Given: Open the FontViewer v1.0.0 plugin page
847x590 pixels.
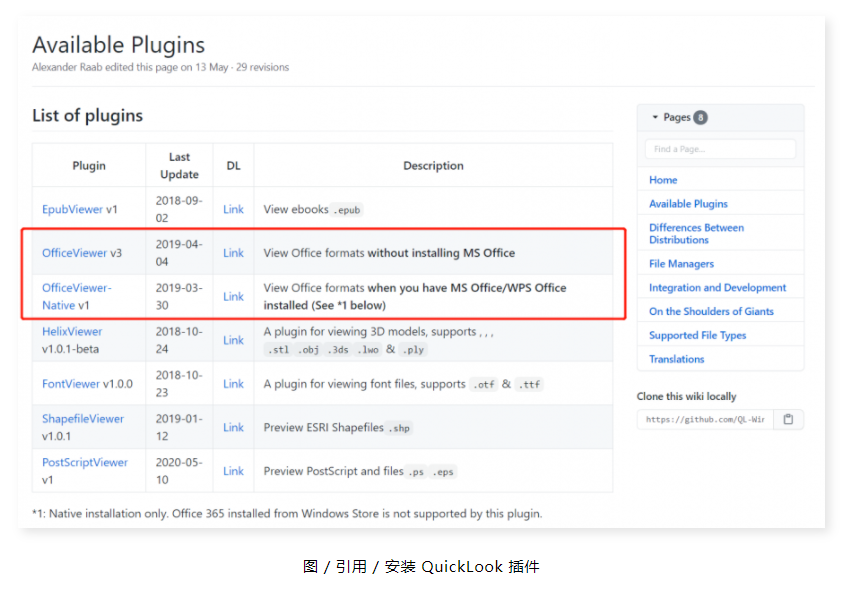Looking at the screenshot, I should [71, 383].
